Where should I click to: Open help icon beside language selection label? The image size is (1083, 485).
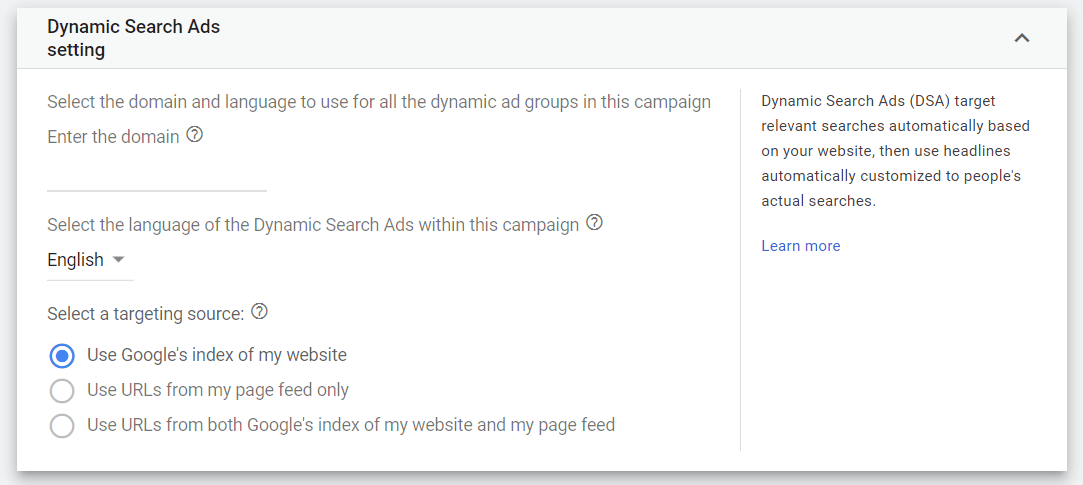click(x=594, y=223)
